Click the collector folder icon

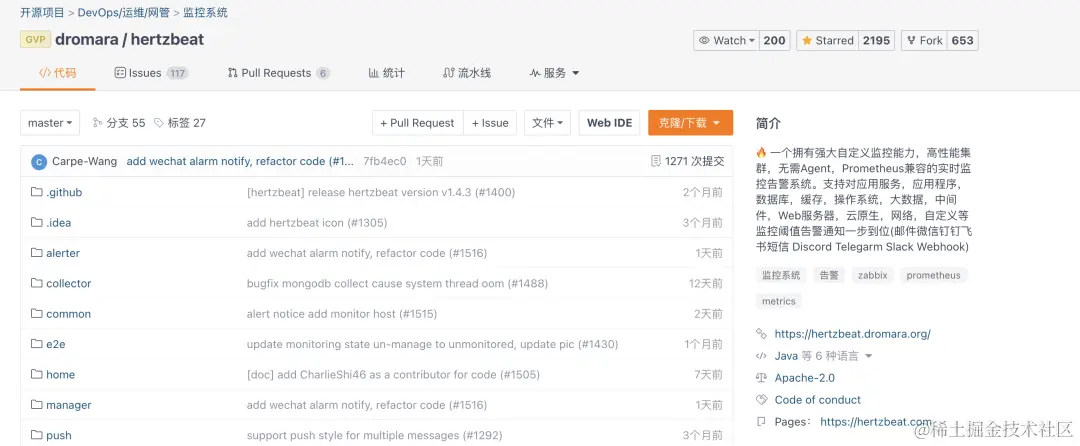pos(37,283)
